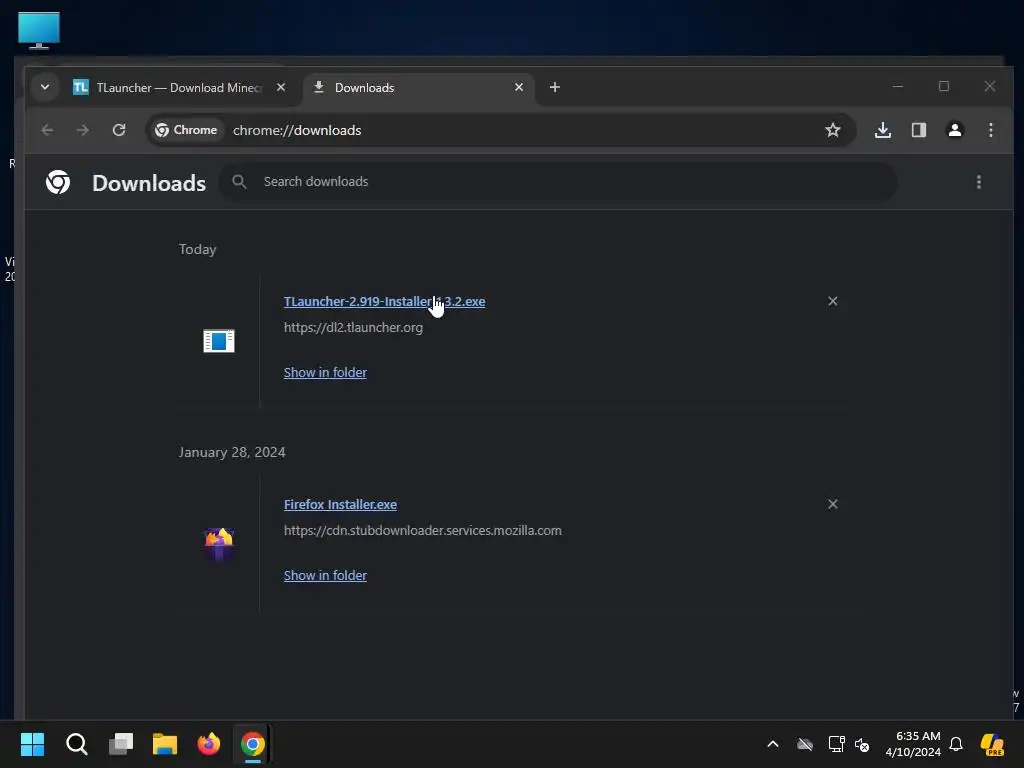
Task: Close the TLauncher tab
Action: (x=281, y=87)
